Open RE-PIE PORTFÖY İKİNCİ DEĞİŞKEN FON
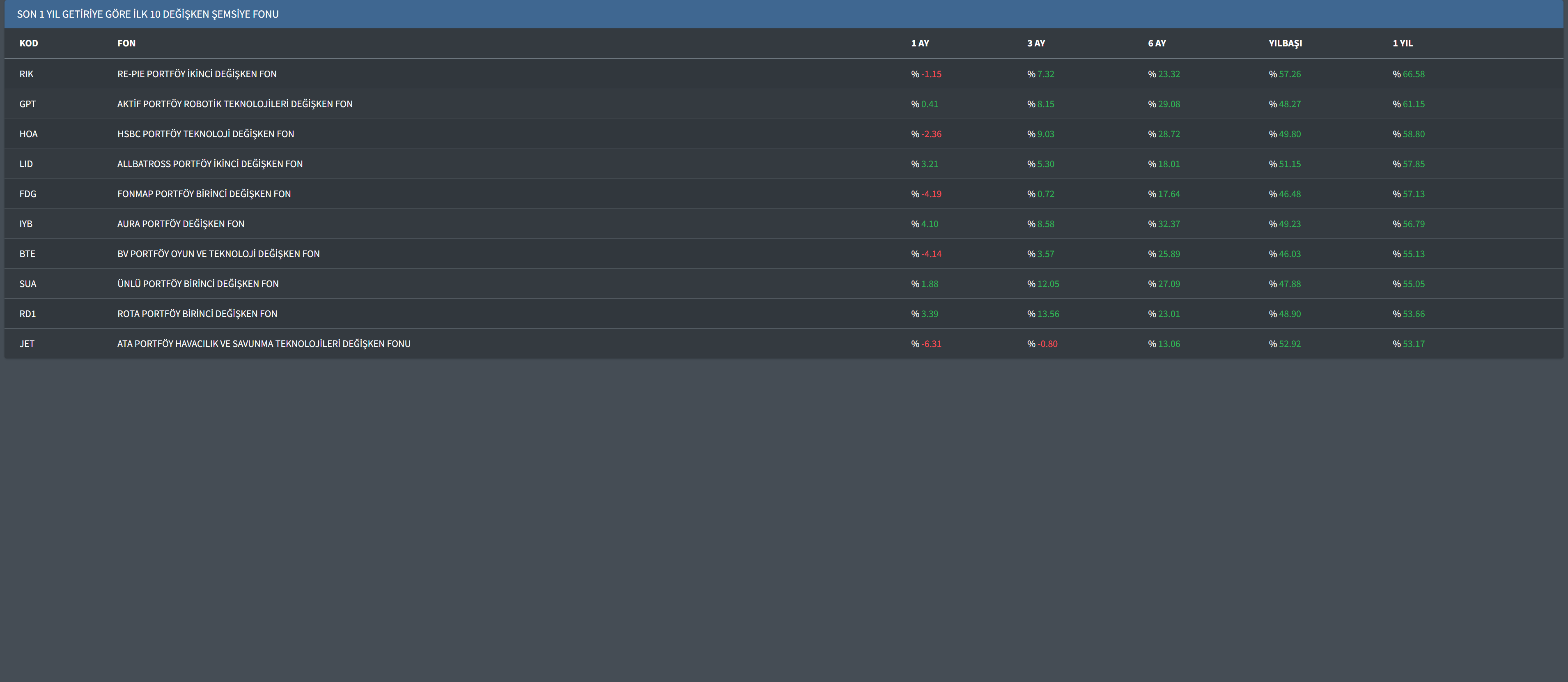Viewport: 1568px width, 682px height. 197,74
